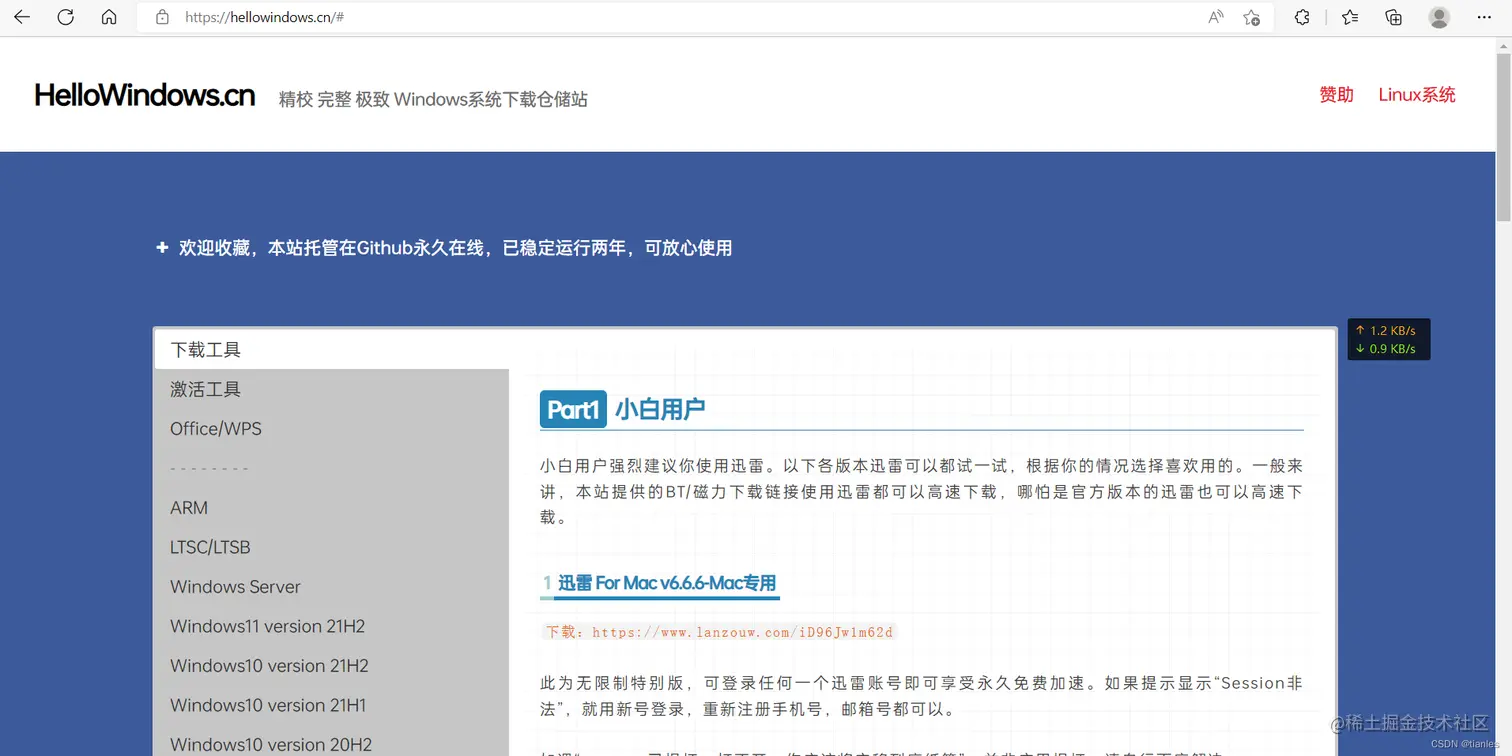Click the browser back arrow
This screenshot has height=756, width=1512.
point(21,17)
